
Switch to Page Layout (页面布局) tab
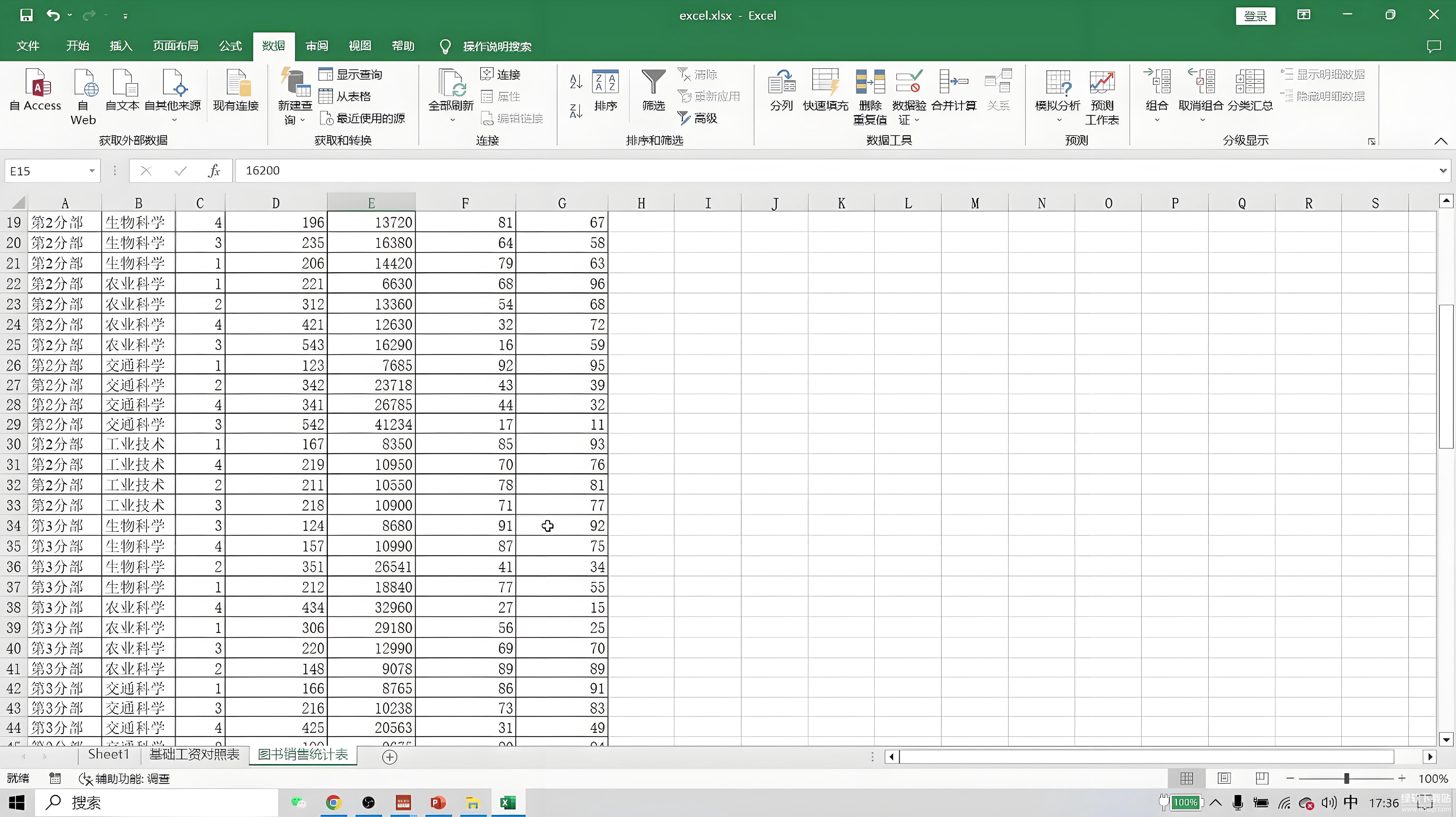[175, 46]
